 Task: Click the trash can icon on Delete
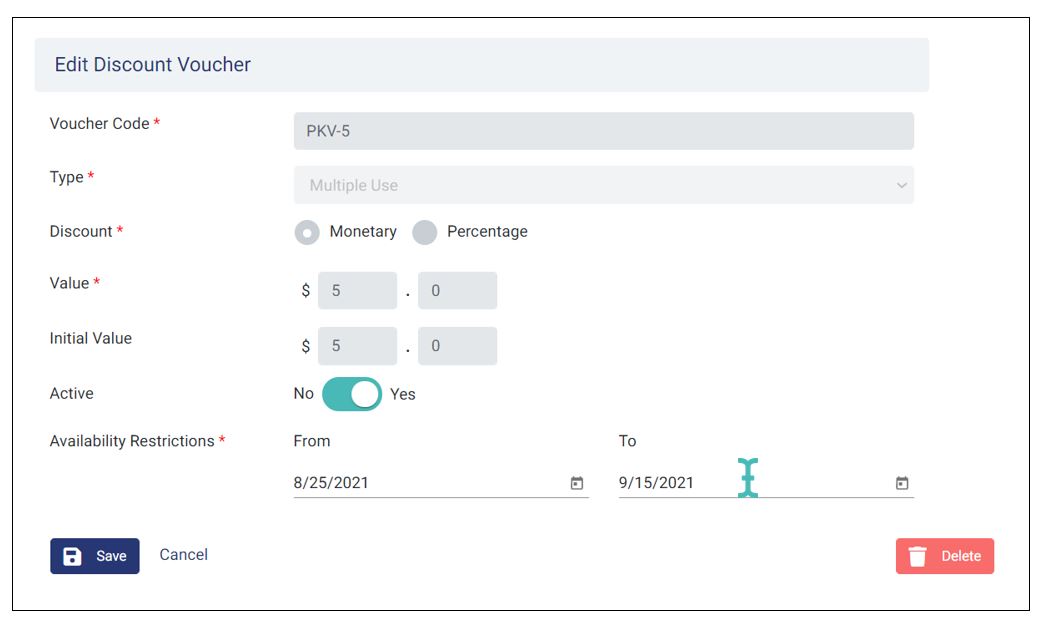point(917,556)
